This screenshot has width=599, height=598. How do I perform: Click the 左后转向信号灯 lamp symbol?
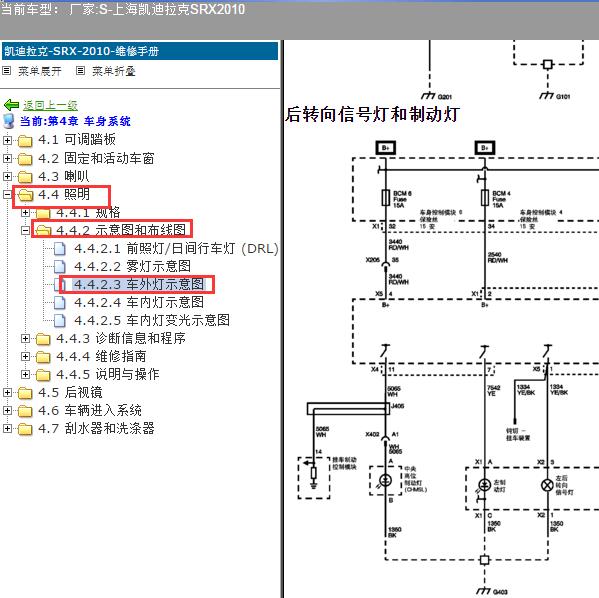547,485
